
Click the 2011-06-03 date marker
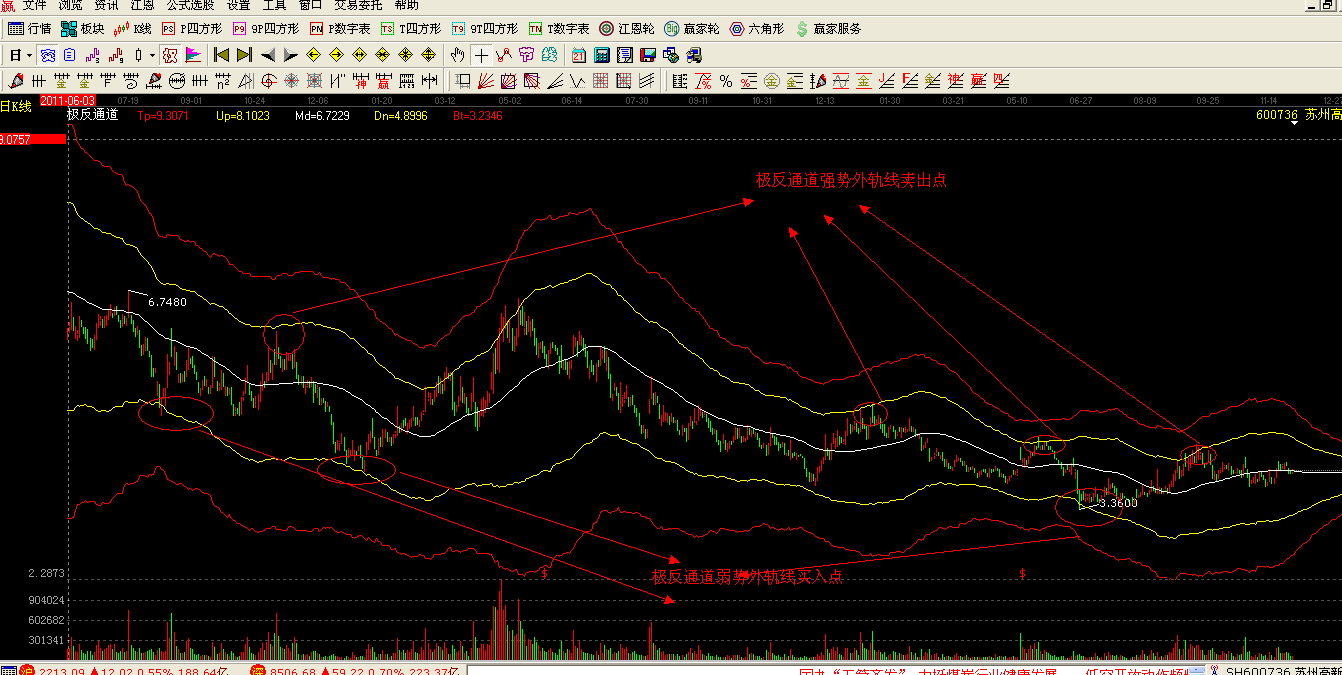point(69,101)
